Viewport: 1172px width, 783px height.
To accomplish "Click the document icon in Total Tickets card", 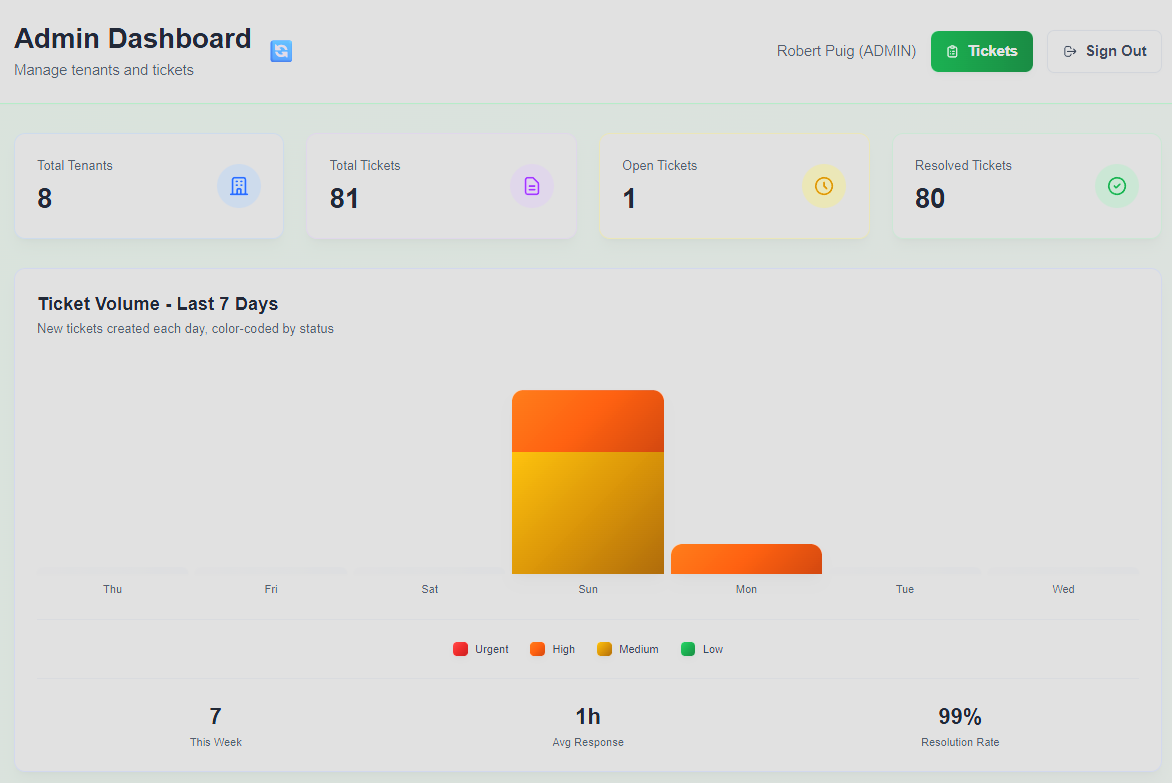I will pos(531,186).
